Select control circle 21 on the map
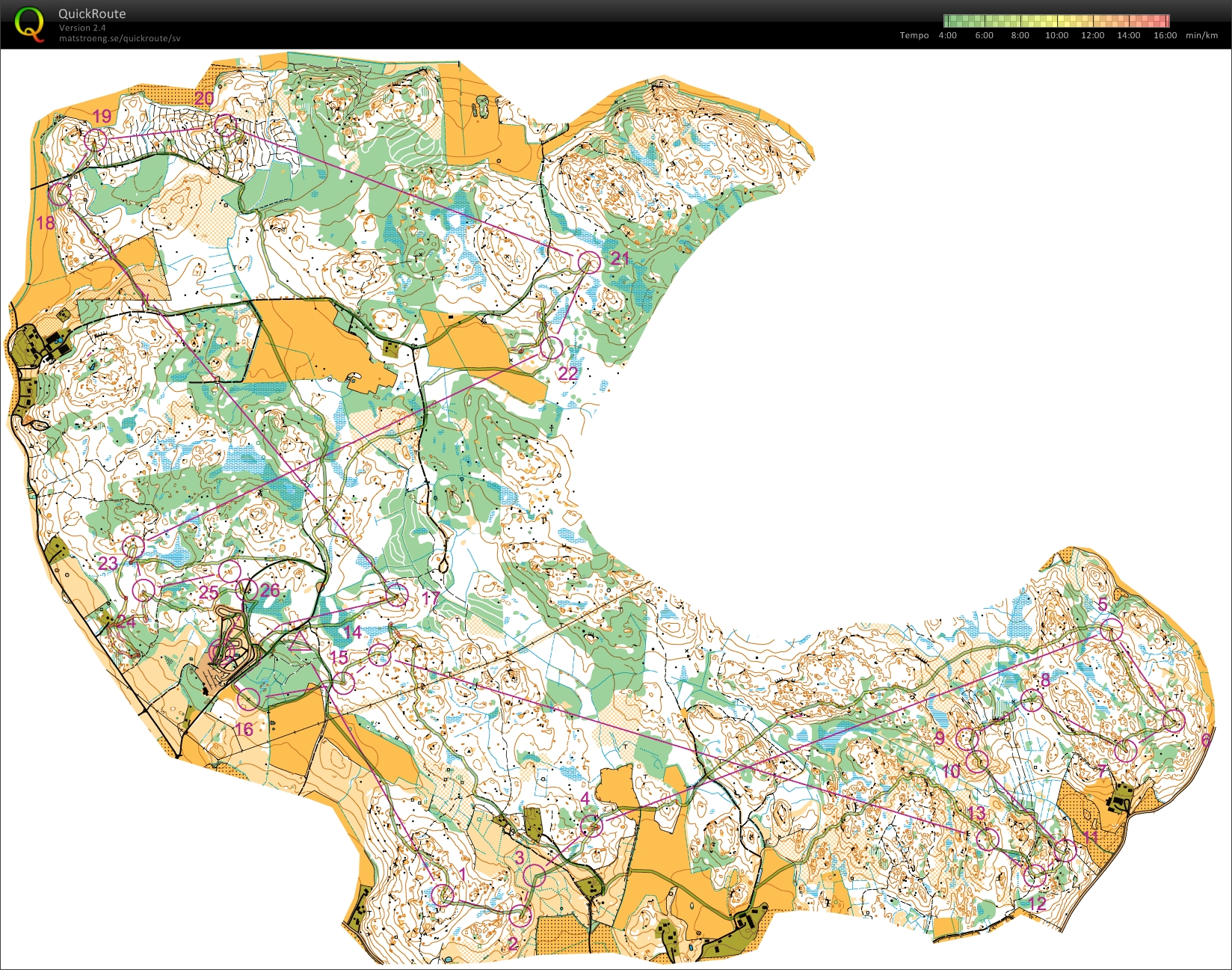The image size is (1232, 970). tap(589, 263)
